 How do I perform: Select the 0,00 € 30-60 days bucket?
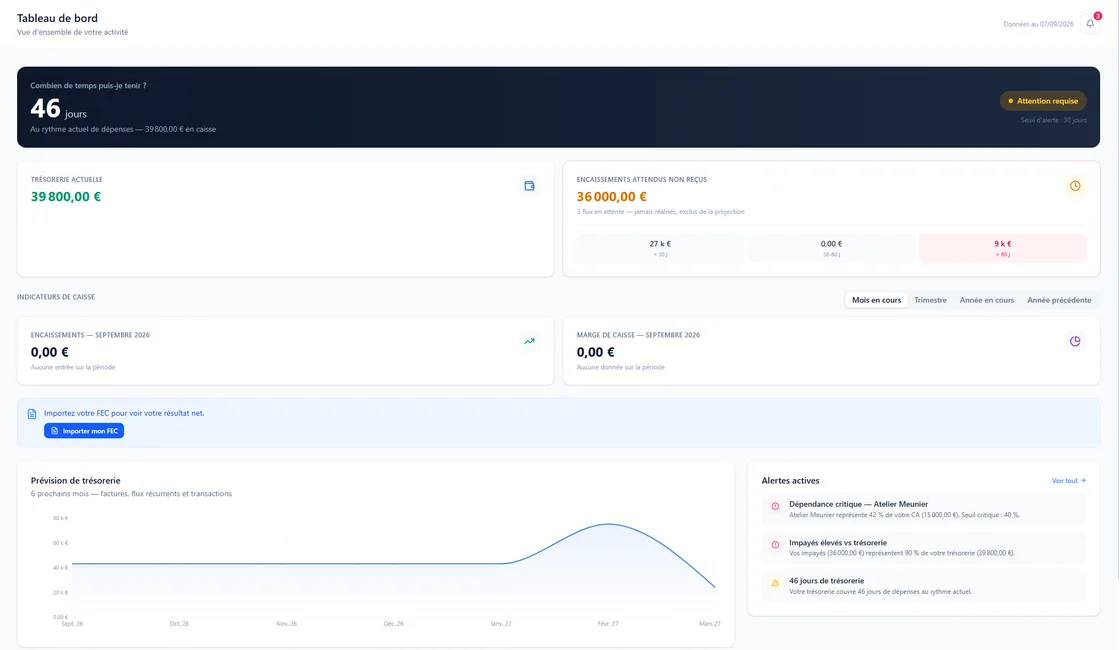pos(831,248)
